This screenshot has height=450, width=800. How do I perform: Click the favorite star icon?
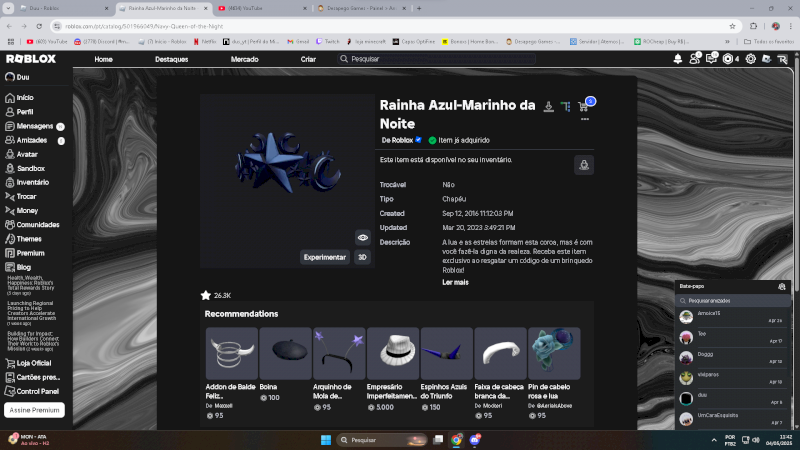(x=206, y=295)
